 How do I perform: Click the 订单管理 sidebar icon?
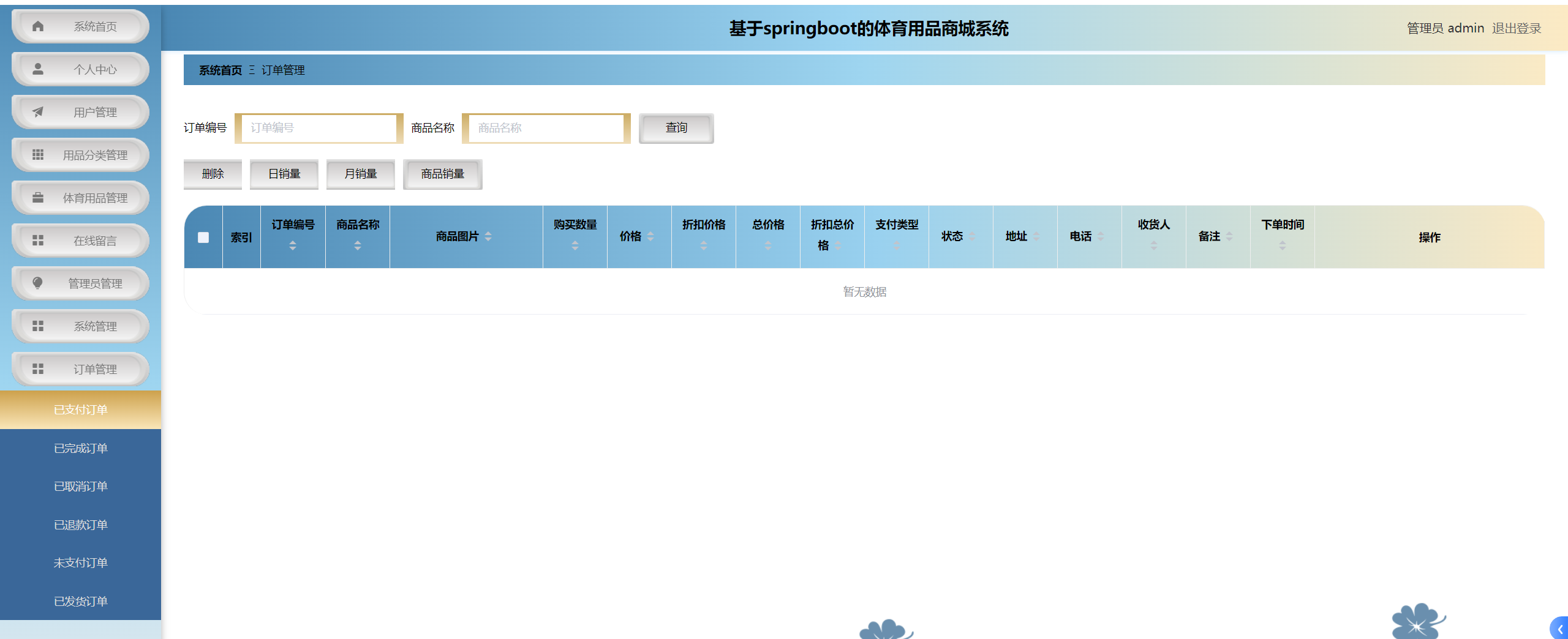(39, 369)
